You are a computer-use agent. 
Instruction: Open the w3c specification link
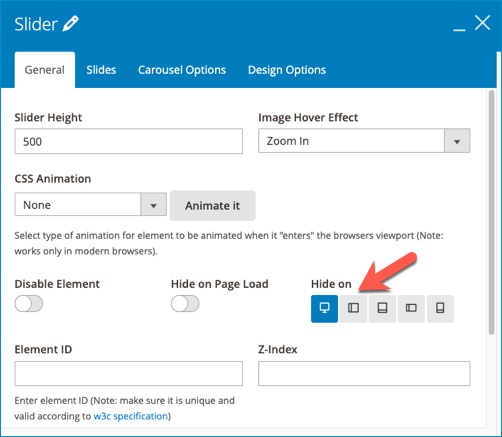(x=131, y=416)
